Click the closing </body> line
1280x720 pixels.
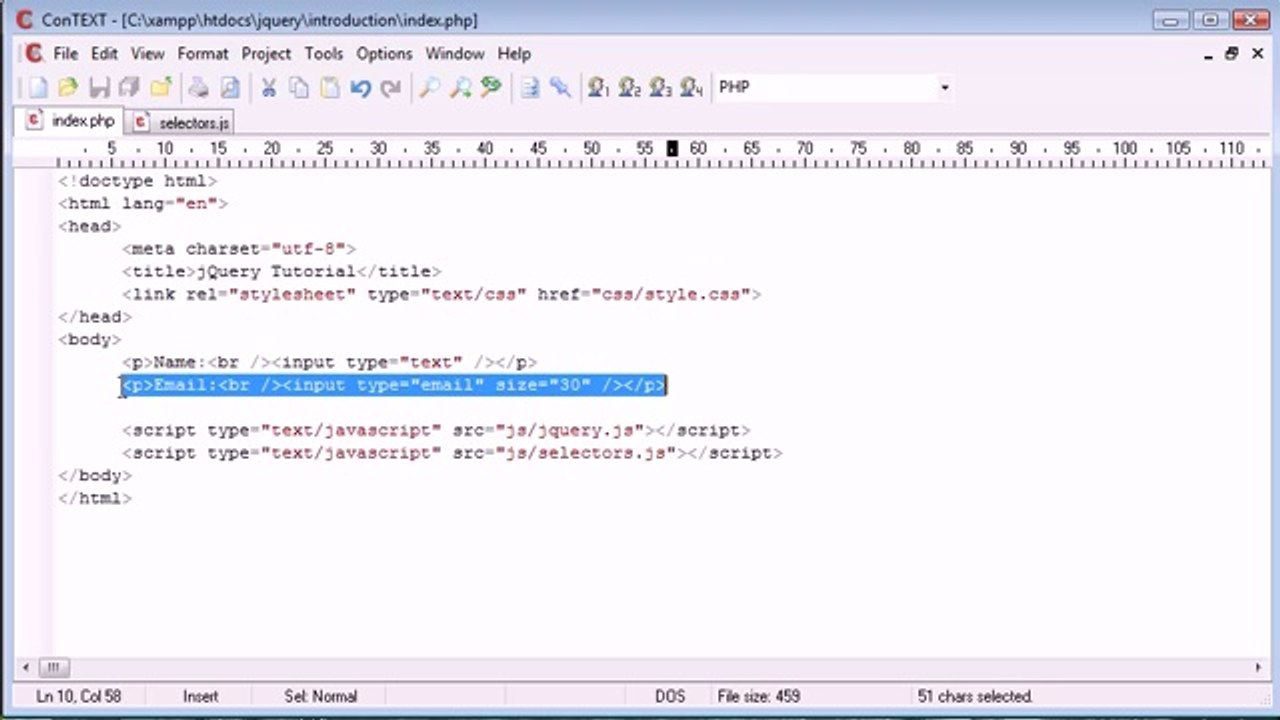point(95,476)
